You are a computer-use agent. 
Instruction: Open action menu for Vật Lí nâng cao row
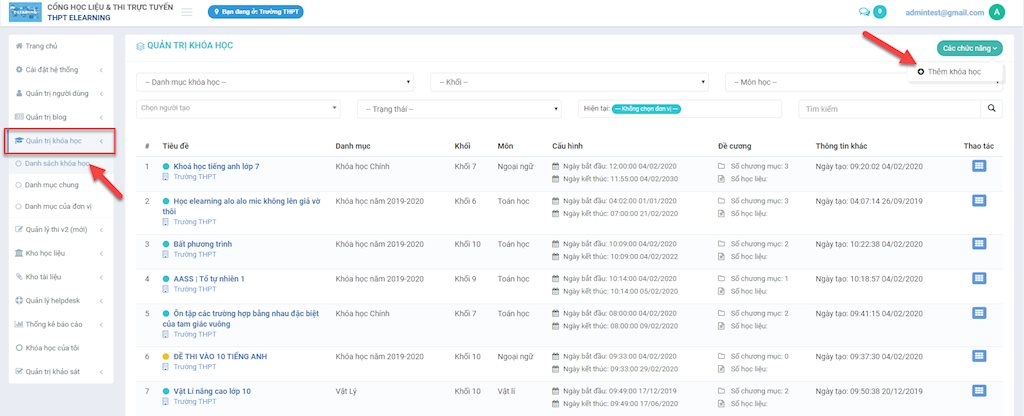pyautogui.click(x=979, y=392)
